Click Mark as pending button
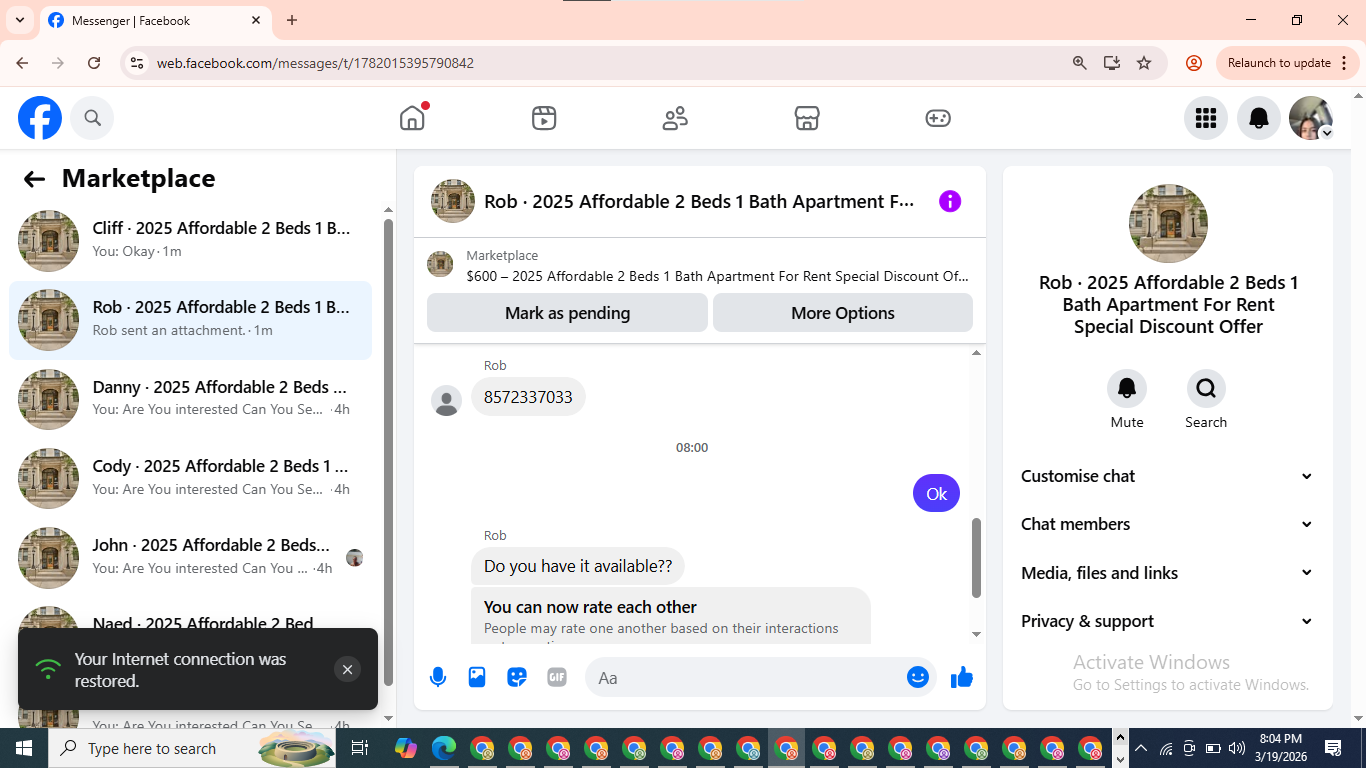 click(567, 313)
